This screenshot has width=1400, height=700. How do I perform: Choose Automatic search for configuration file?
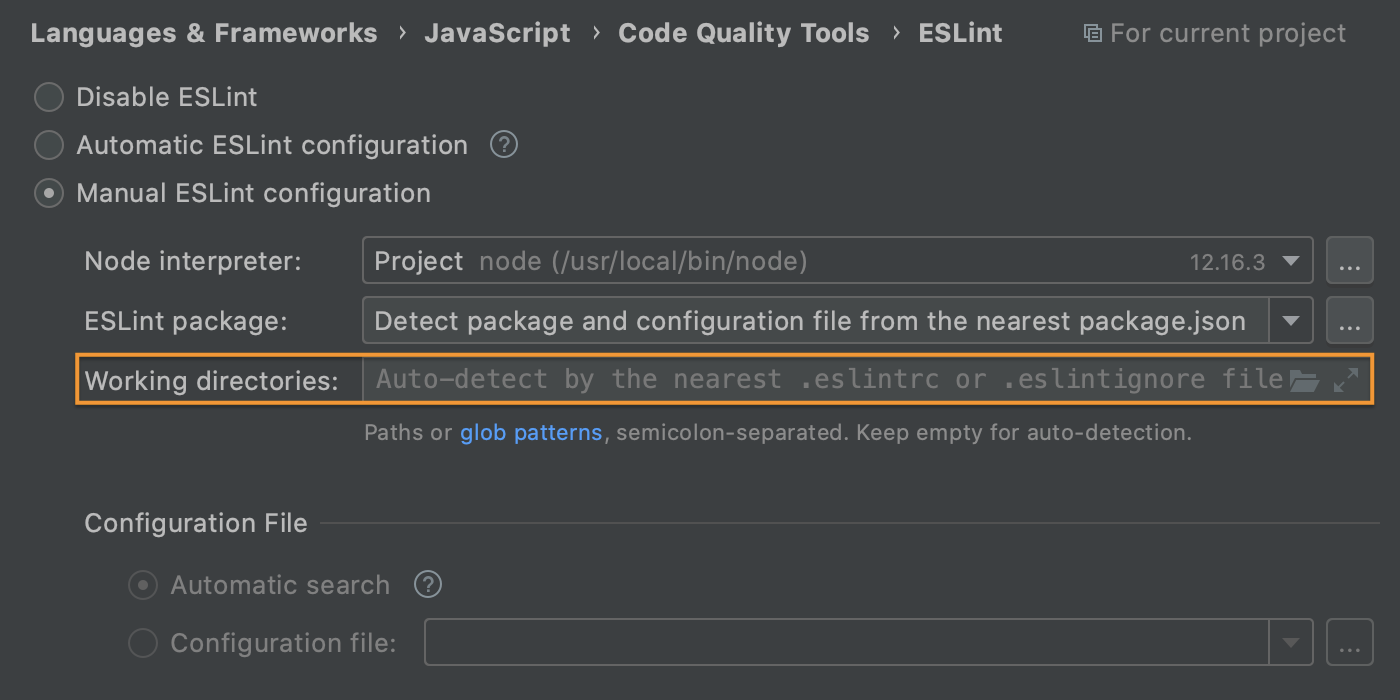click(x=143, y=585)
